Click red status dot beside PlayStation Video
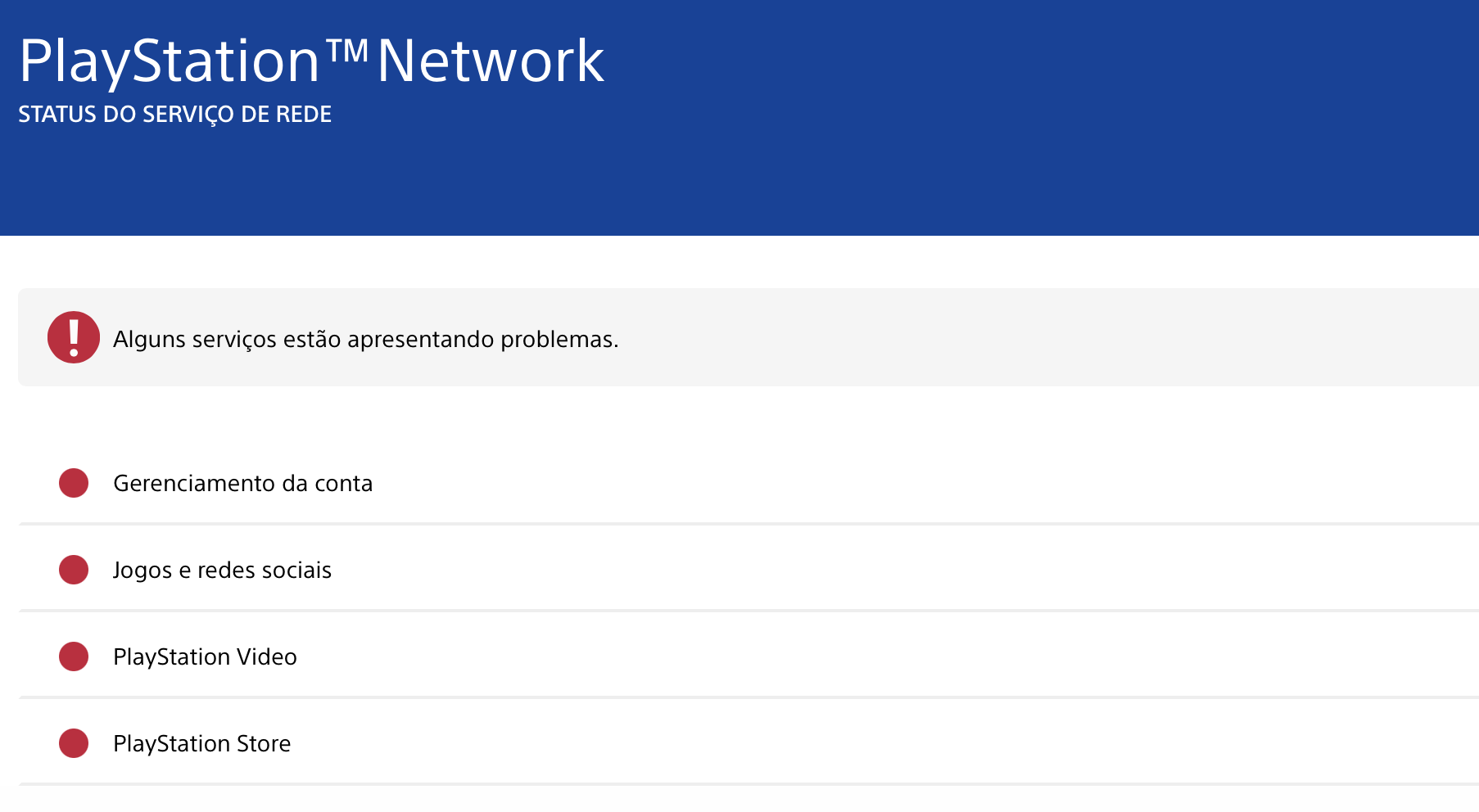Screen dimensions: 1479x812 point(74,656)
